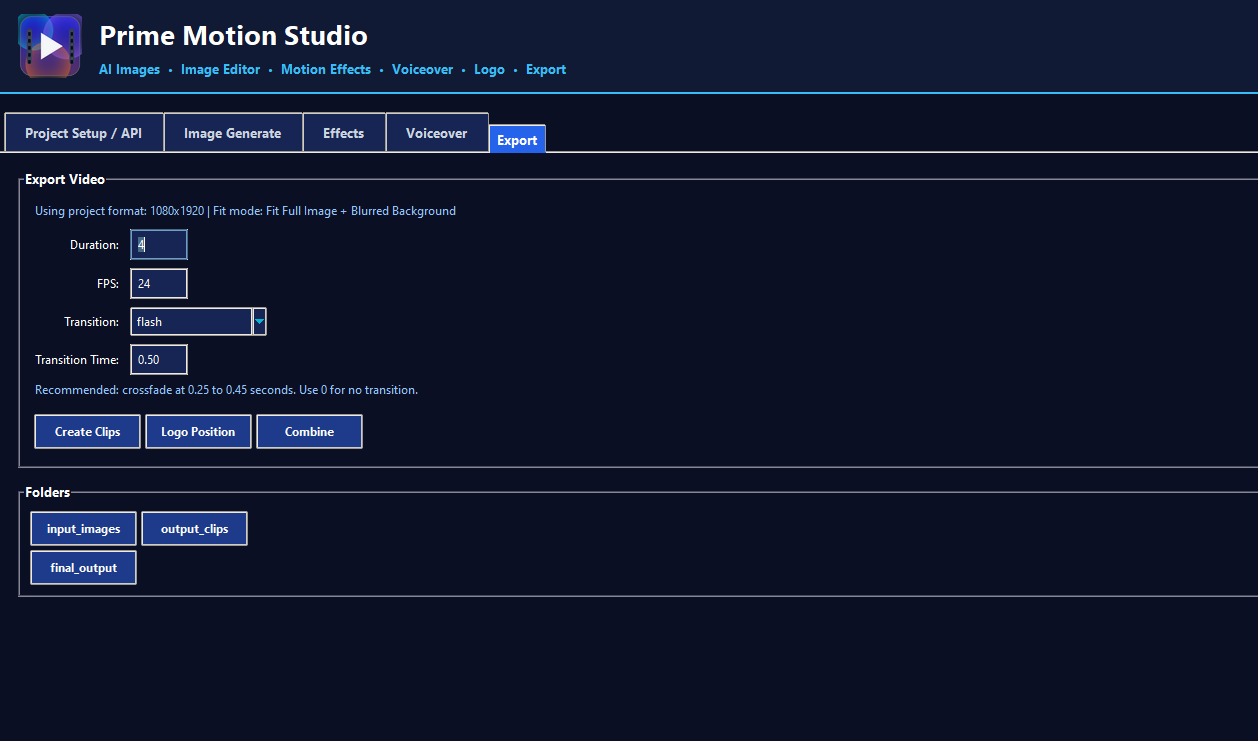Edit the Transition Time field
This screenshot has height=741, width=1258.
159,360
